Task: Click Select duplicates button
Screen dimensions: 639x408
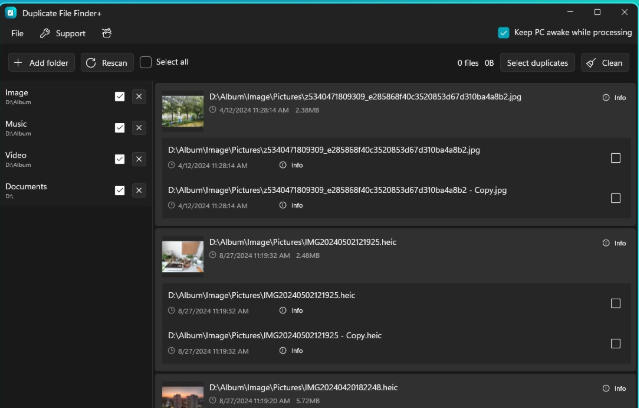Action: (x=537, y=63)
